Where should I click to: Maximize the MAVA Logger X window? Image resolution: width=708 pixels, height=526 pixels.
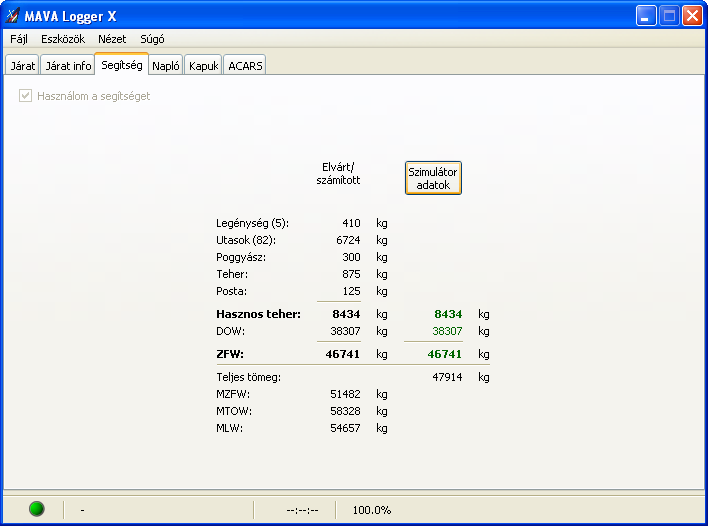pos(669,16)
